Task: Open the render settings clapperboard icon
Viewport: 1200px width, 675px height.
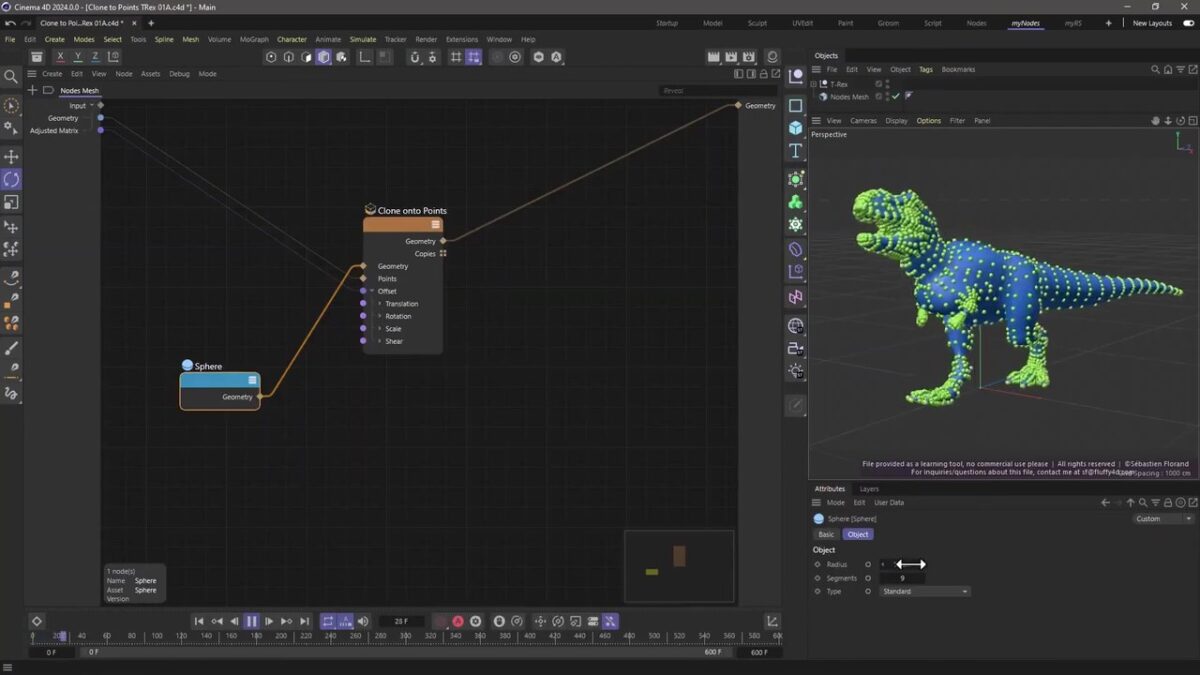Action: tap(749, 57)
